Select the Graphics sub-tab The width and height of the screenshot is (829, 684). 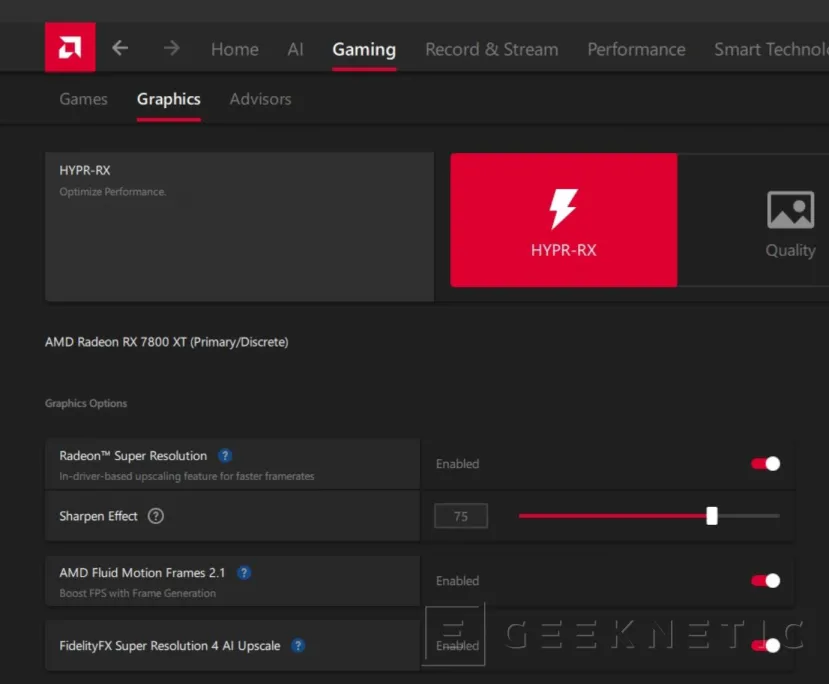(169, 99)
